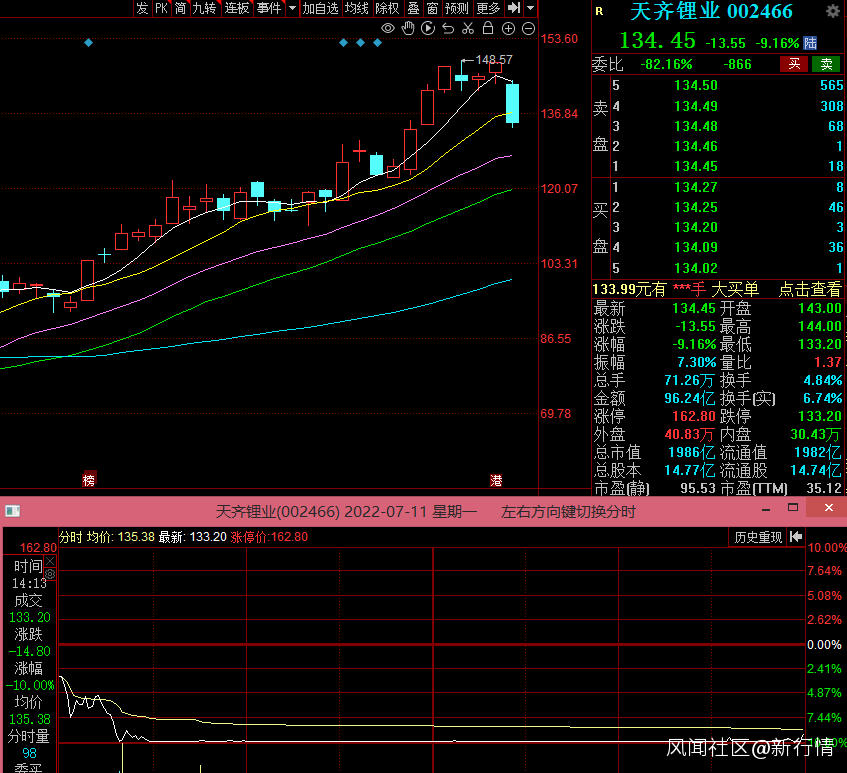Add stock via 加自选 button

point(320,8)
